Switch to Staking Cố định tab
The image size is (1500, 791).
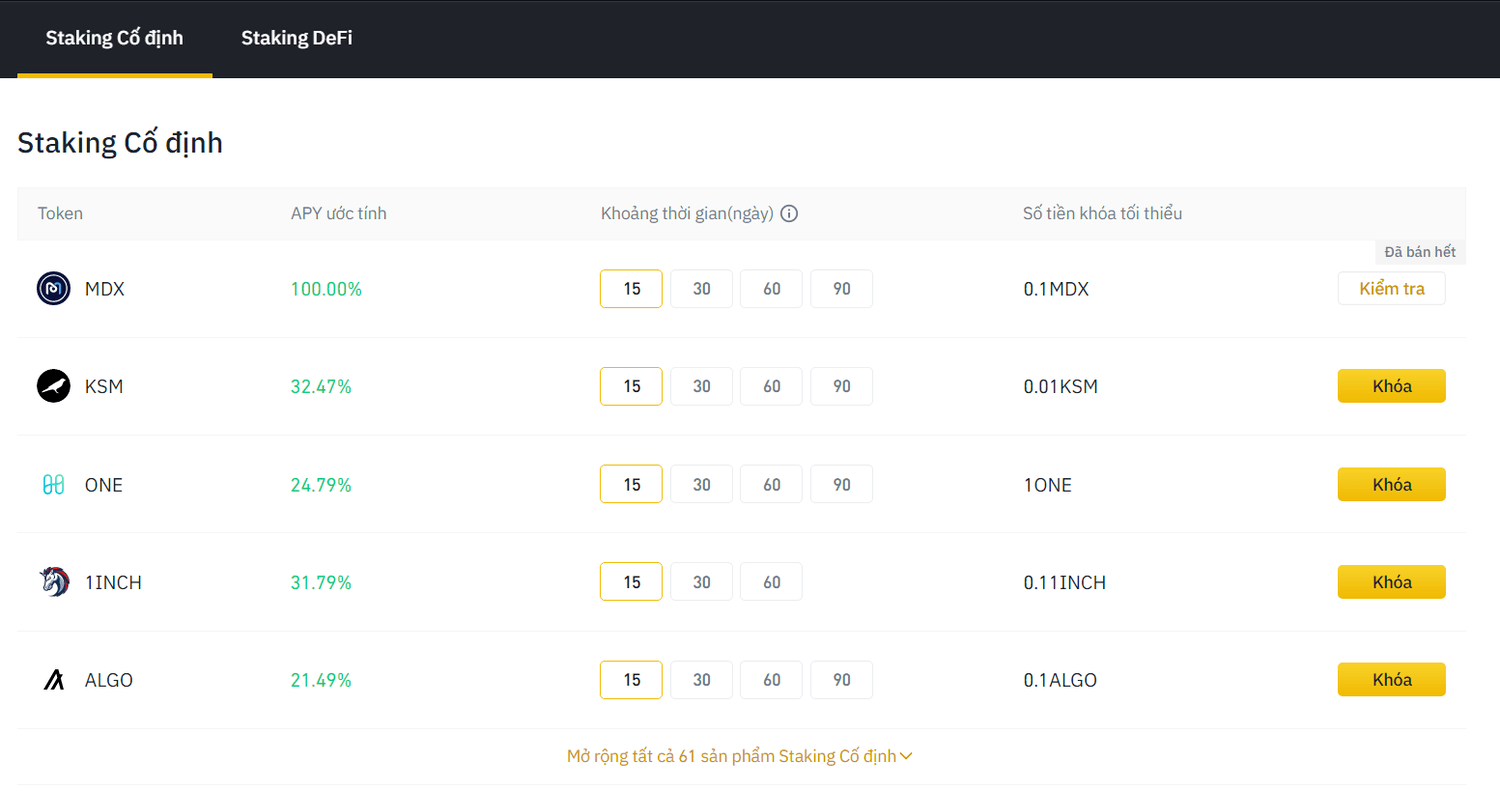(x=115, y=38)
